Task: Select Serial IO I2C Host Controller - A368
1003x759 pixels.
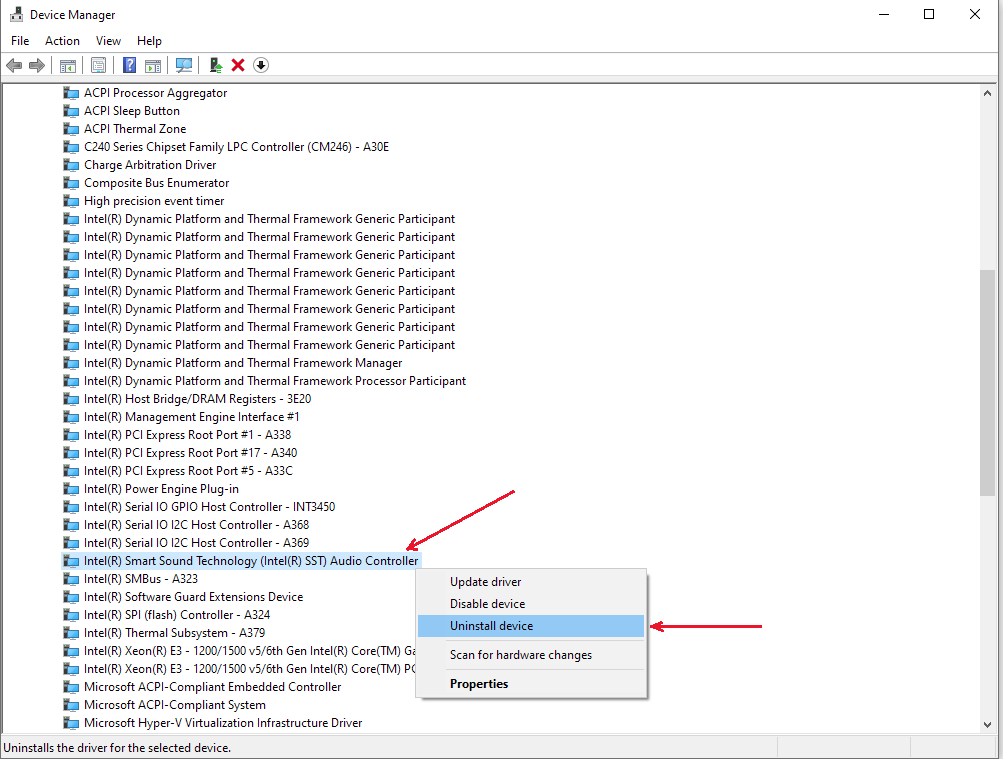Action: point(196,525)
